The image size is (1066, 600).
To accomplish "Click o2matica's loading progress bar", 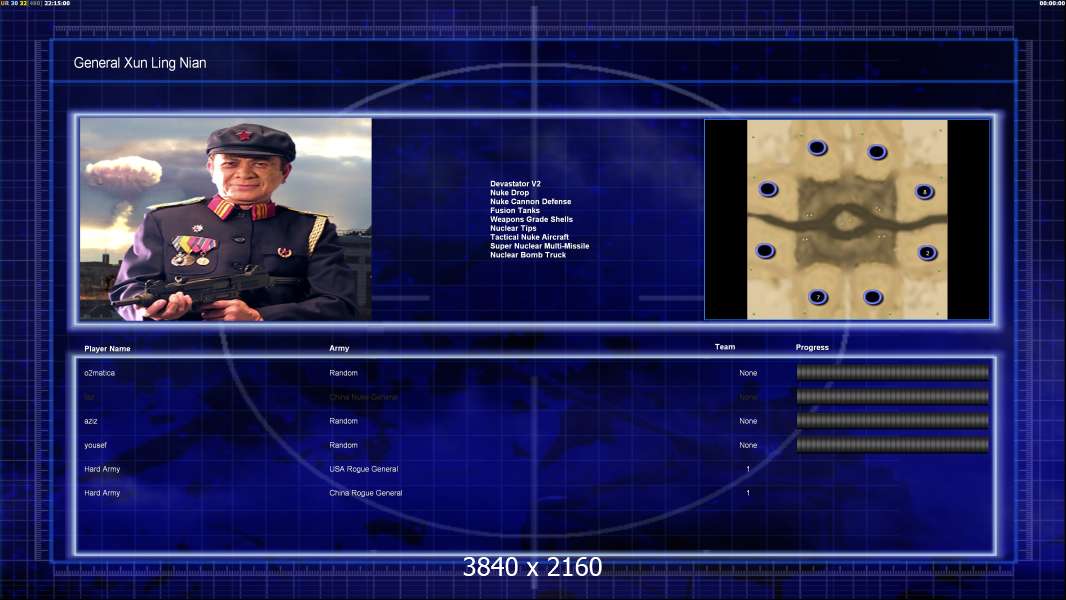I will [x=893, y=372].
